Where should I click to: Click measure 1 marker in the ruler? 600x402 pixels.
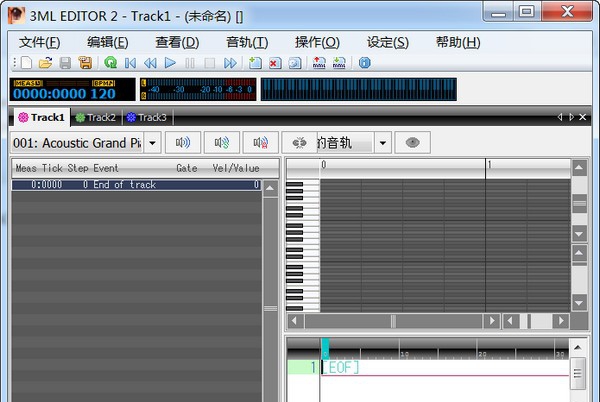click(x=490, y=164)
